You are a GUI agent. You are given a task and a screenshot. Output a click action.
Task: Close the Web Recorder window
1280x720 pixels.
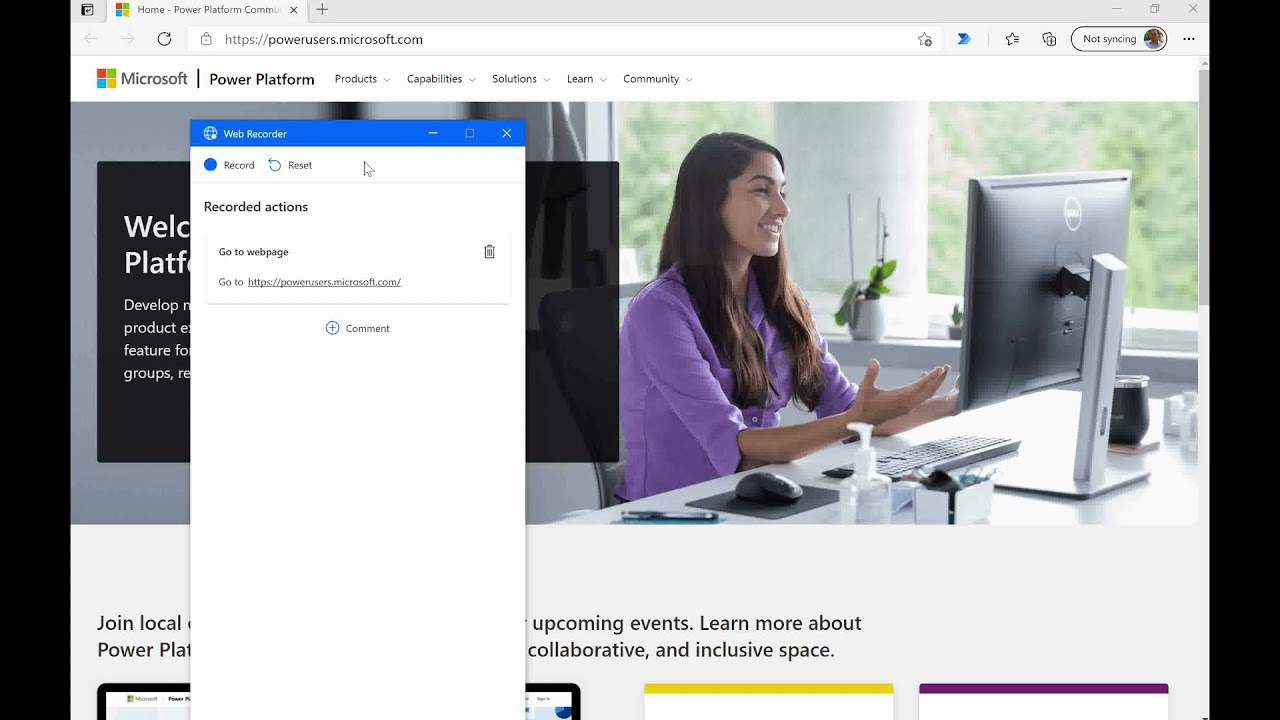click(507, 133)
